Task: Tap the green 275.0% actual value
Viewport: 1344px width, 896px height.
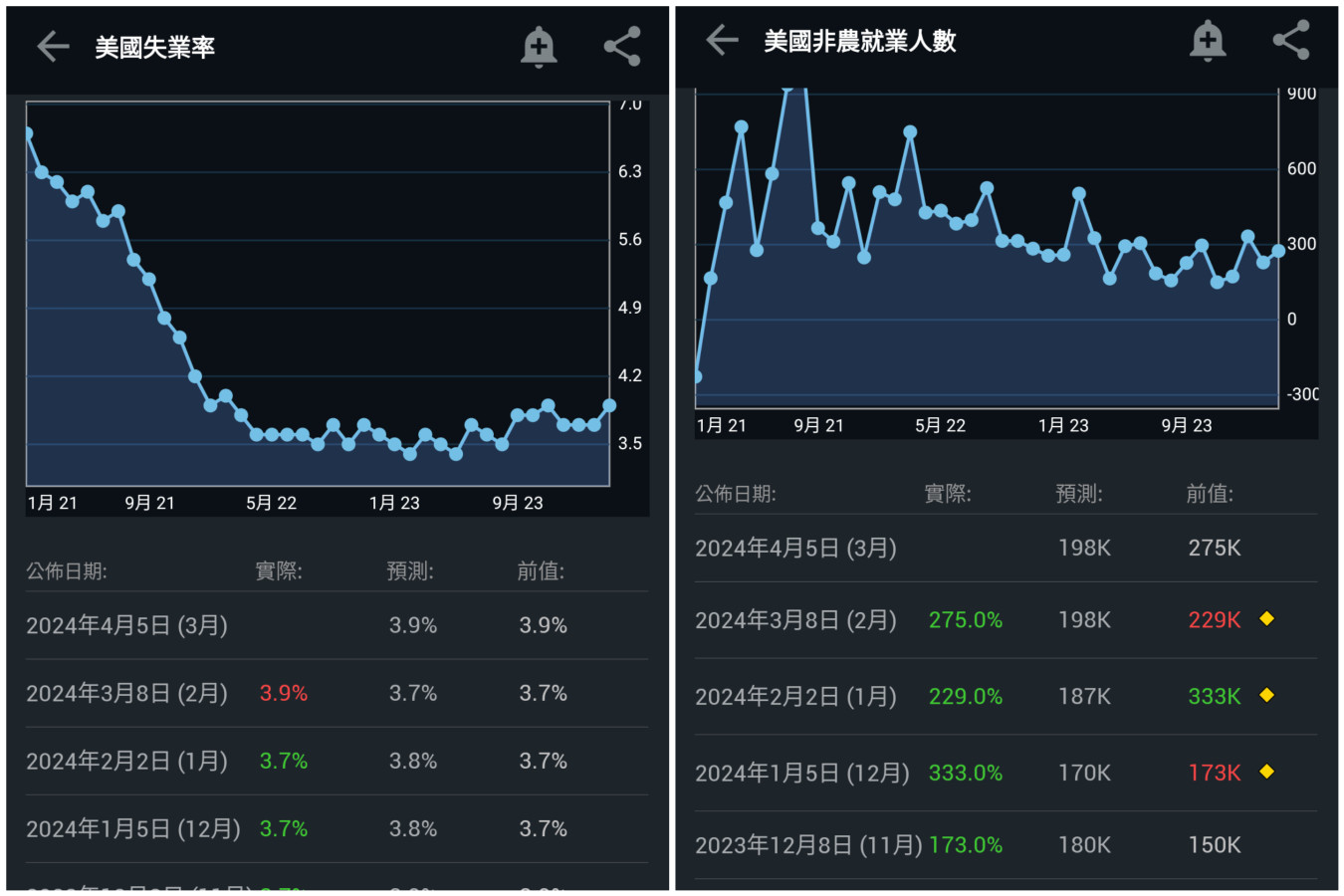Action: (x=965, y=620)
